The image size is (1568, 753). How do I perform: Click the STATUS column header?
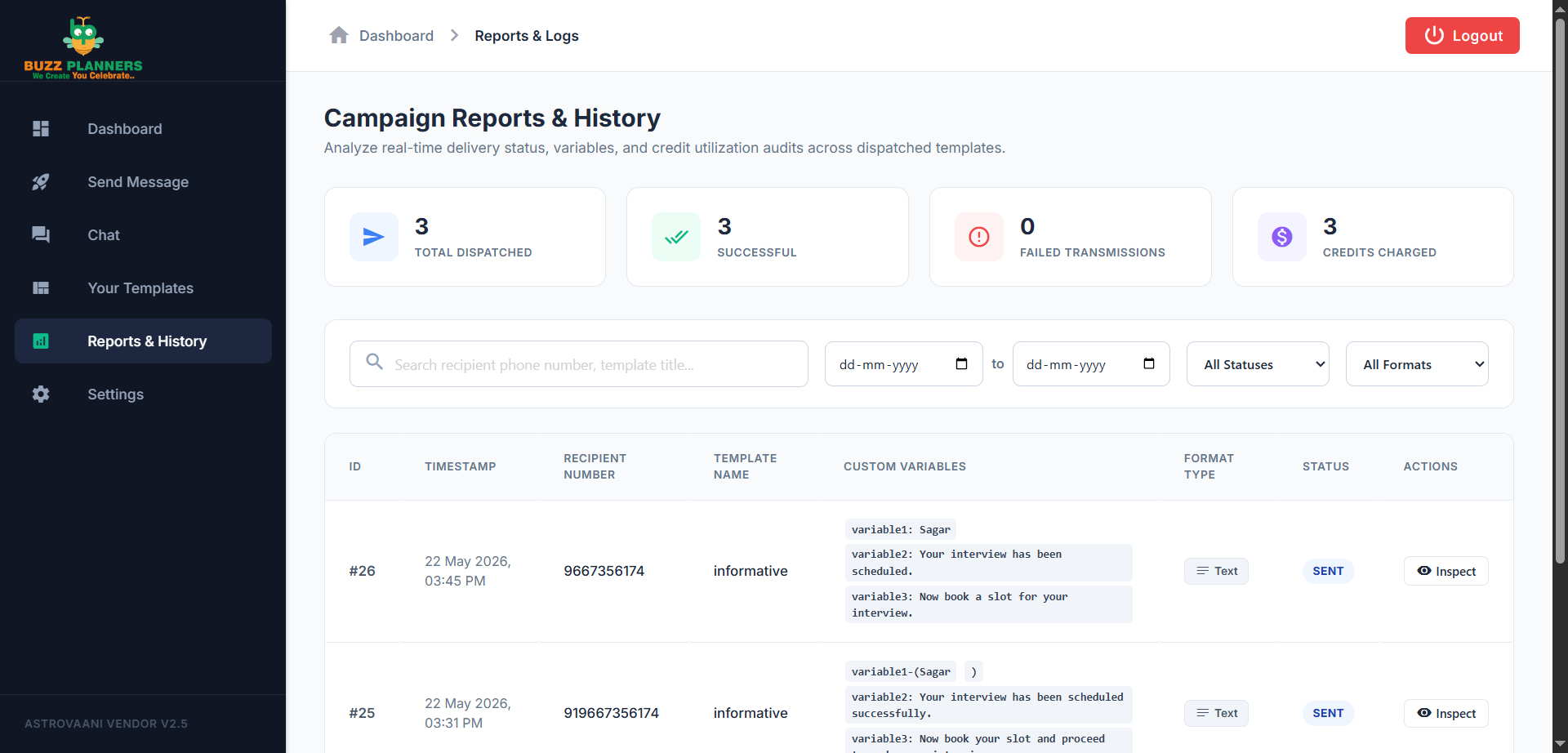[1325, 466]
